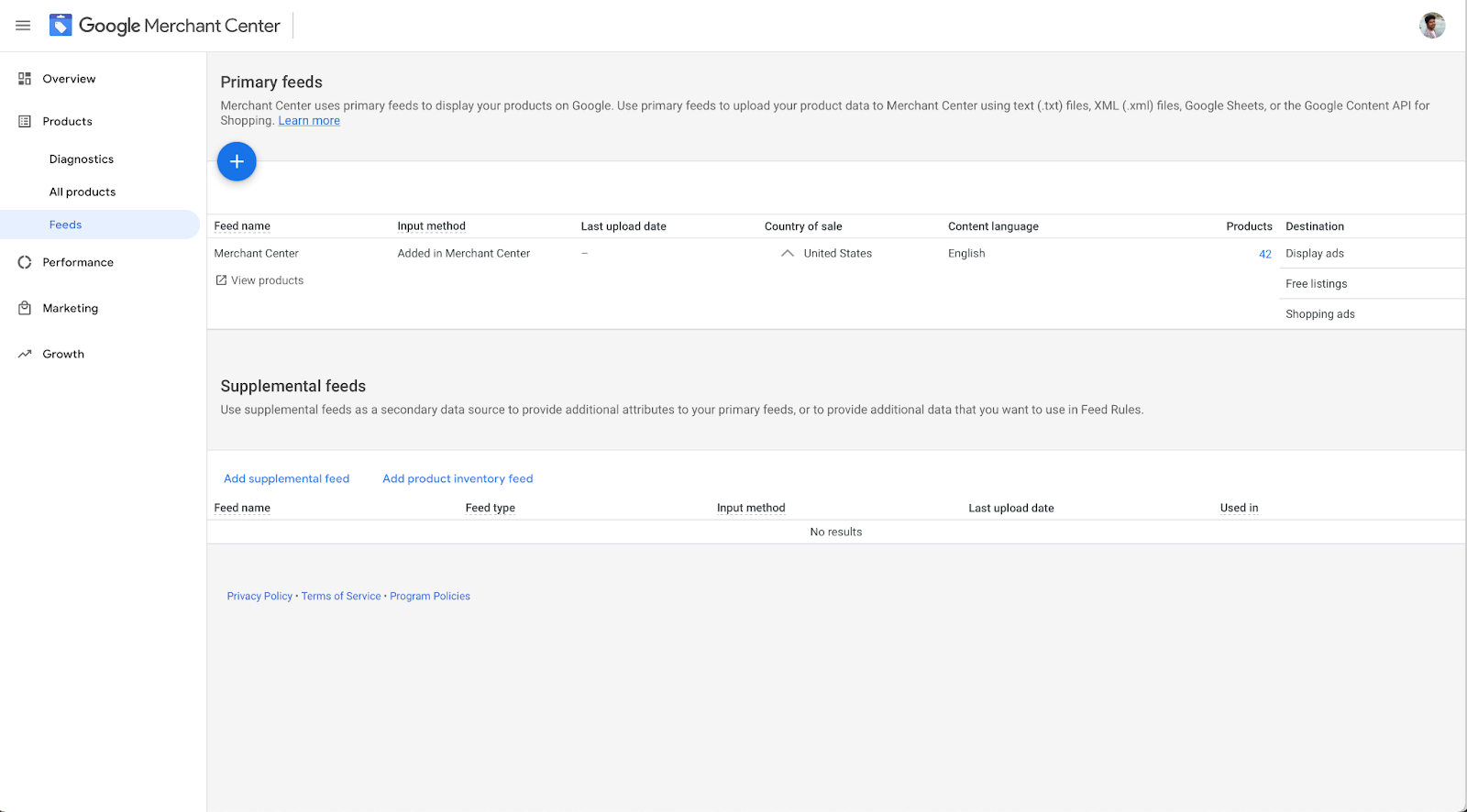Click Add product inventory feed
Viewport: 1467px width, 812px height.
[x=458, y=478]
